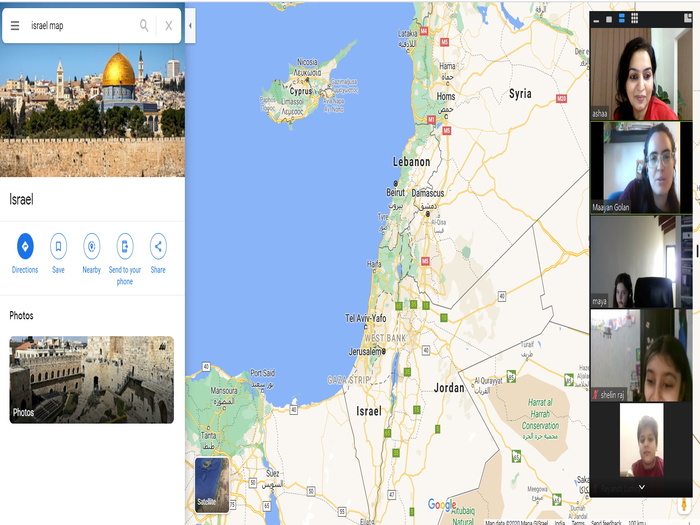Click the 'Photos' section heading
The width and height of the screenshot is (700, 525).
point(21,316)
